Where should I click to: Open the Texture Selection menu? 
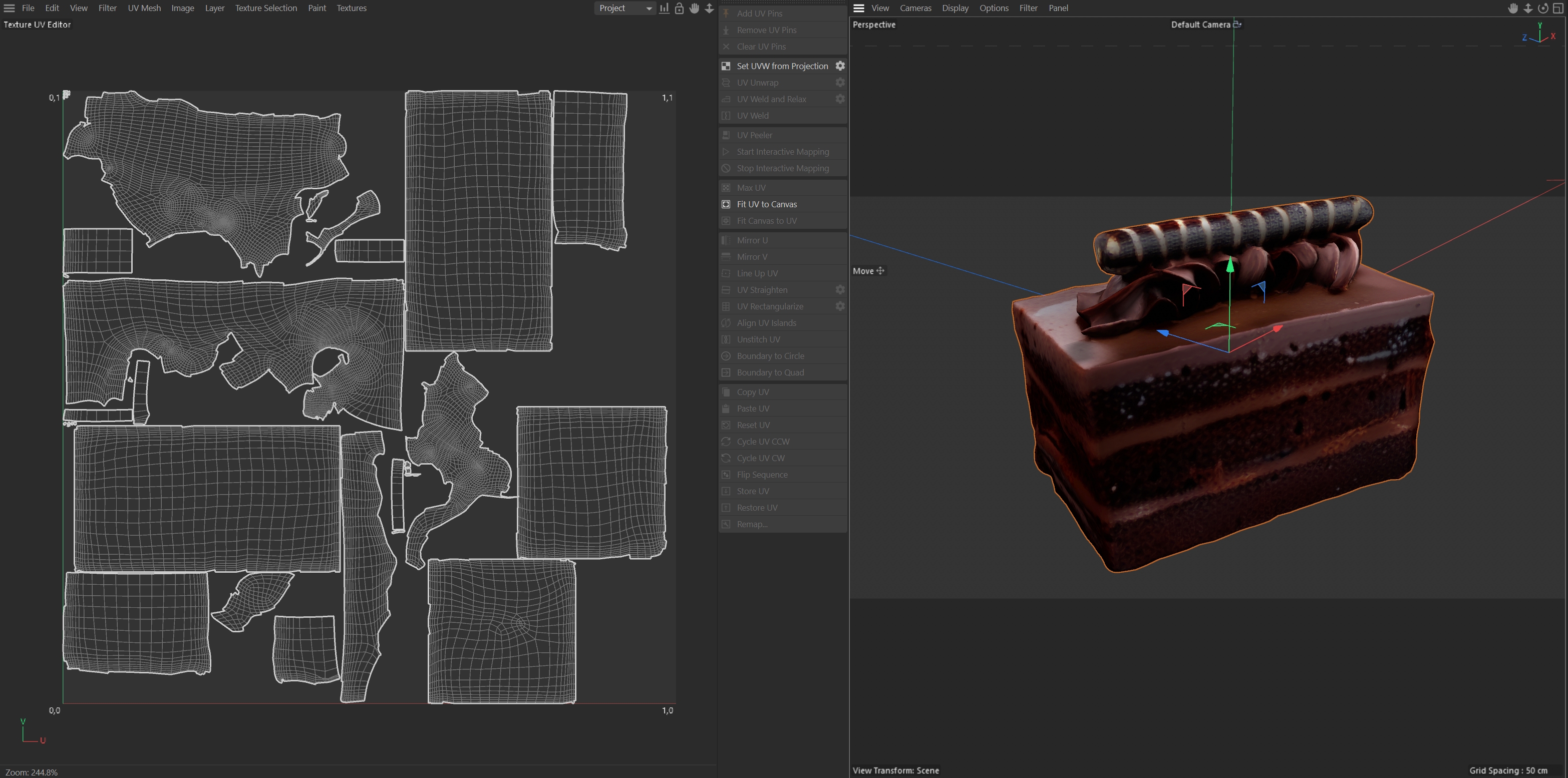pyautogui.click(x=266, y=8)
